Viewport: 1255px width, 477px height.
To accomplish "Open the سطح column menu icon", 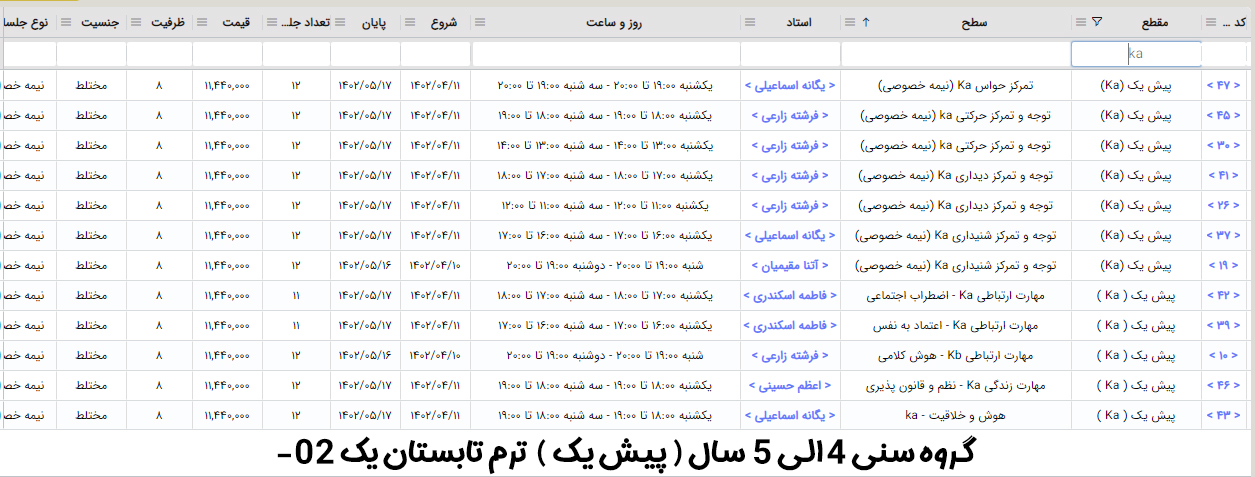I will pos(850,22).
